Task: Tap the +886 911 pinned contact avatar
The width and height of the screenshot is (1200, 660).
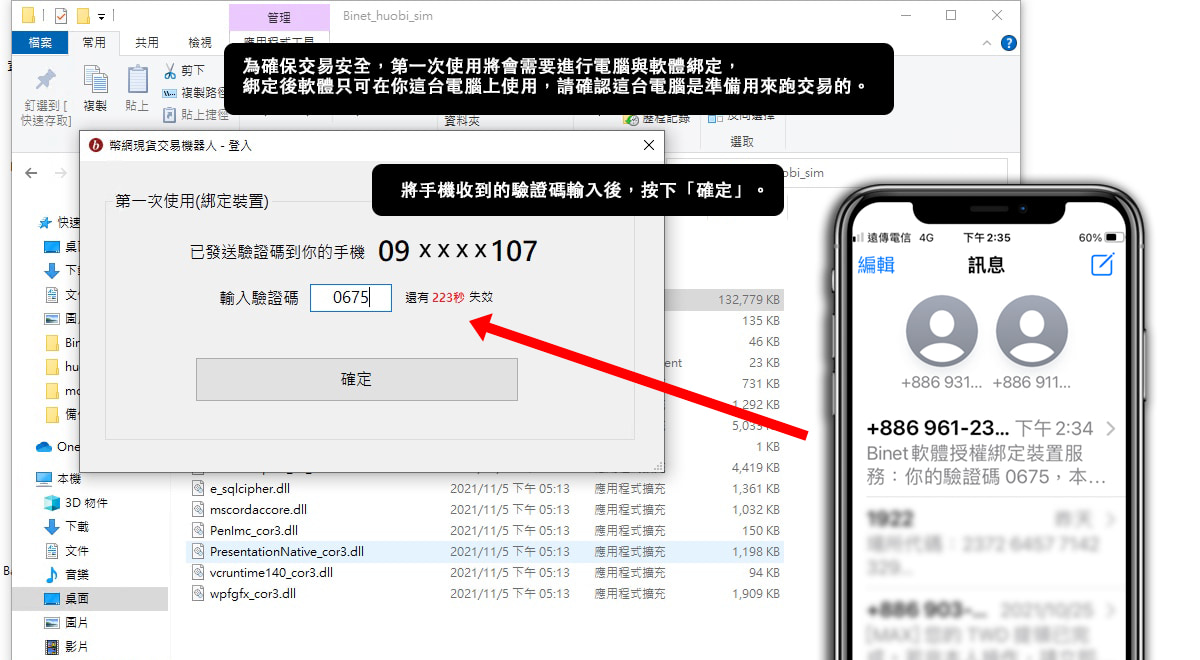Action: tap(1032, 331)
